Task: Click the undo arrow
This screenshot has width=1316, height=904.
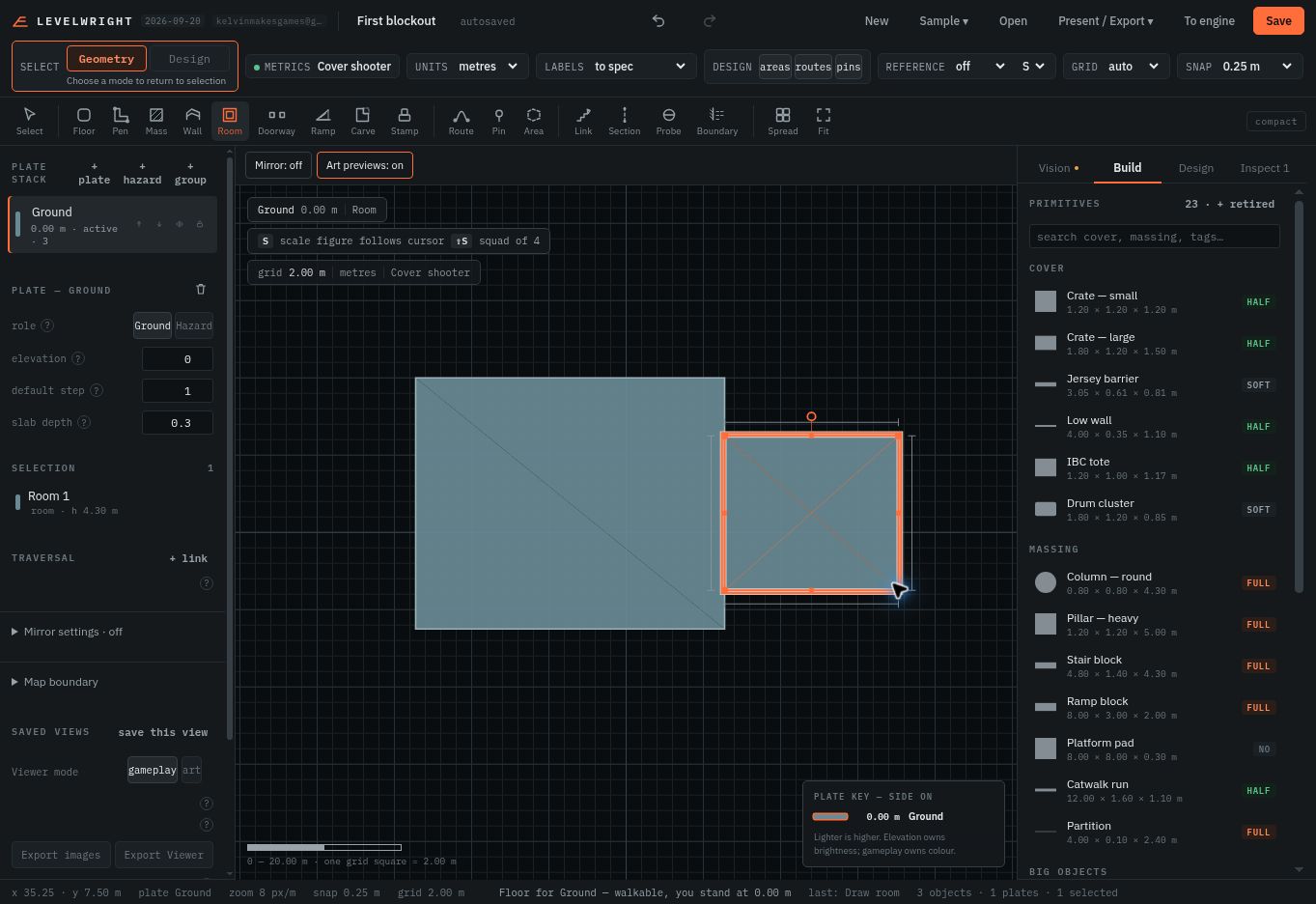Action: pyautogui.click(x=658, y=20)
